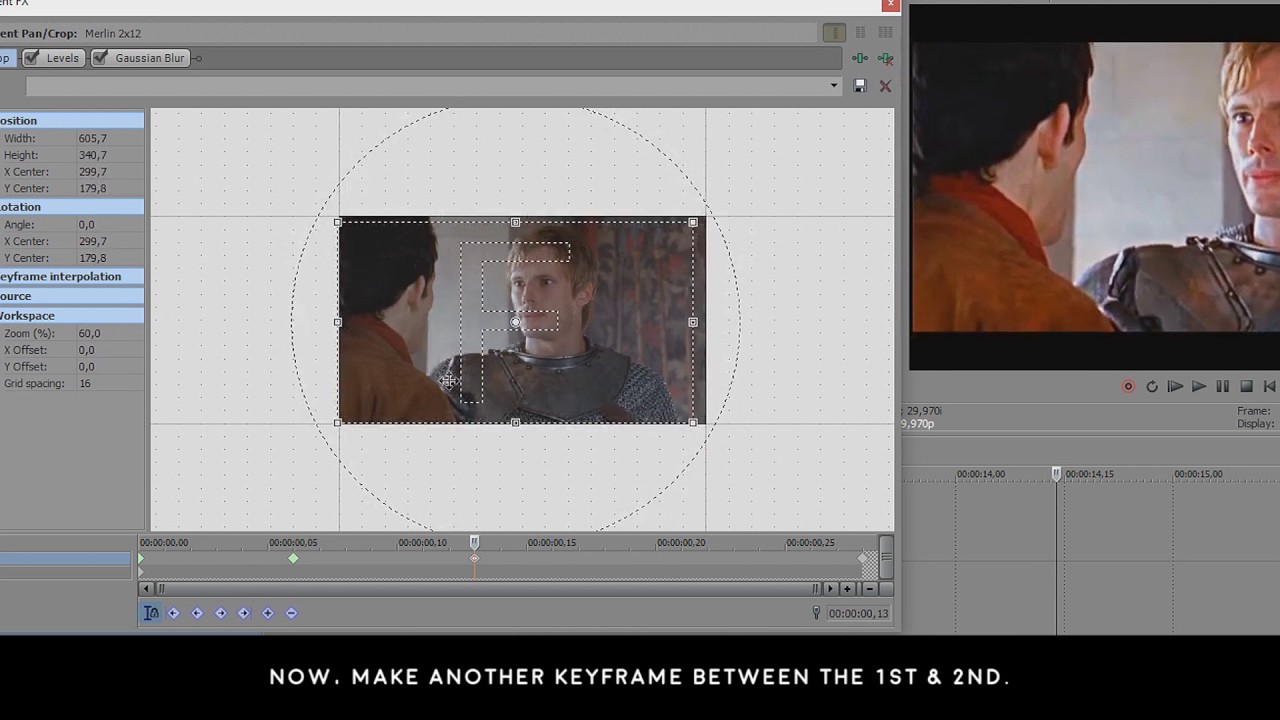Viewport: 1280px width, 720px height.
Task: Click the Sync Cursor button in keyframe toolbar
Action: (x=151, y=613)
